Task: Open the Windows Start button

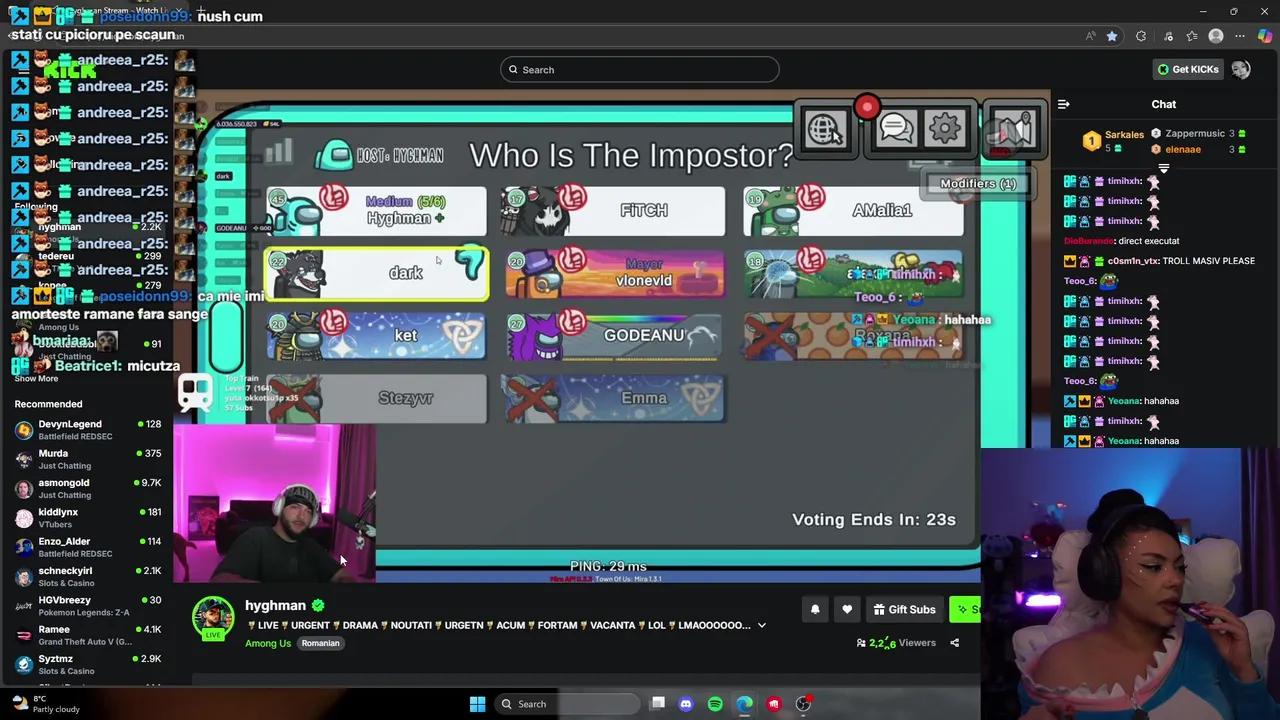Action: [477, 704]
